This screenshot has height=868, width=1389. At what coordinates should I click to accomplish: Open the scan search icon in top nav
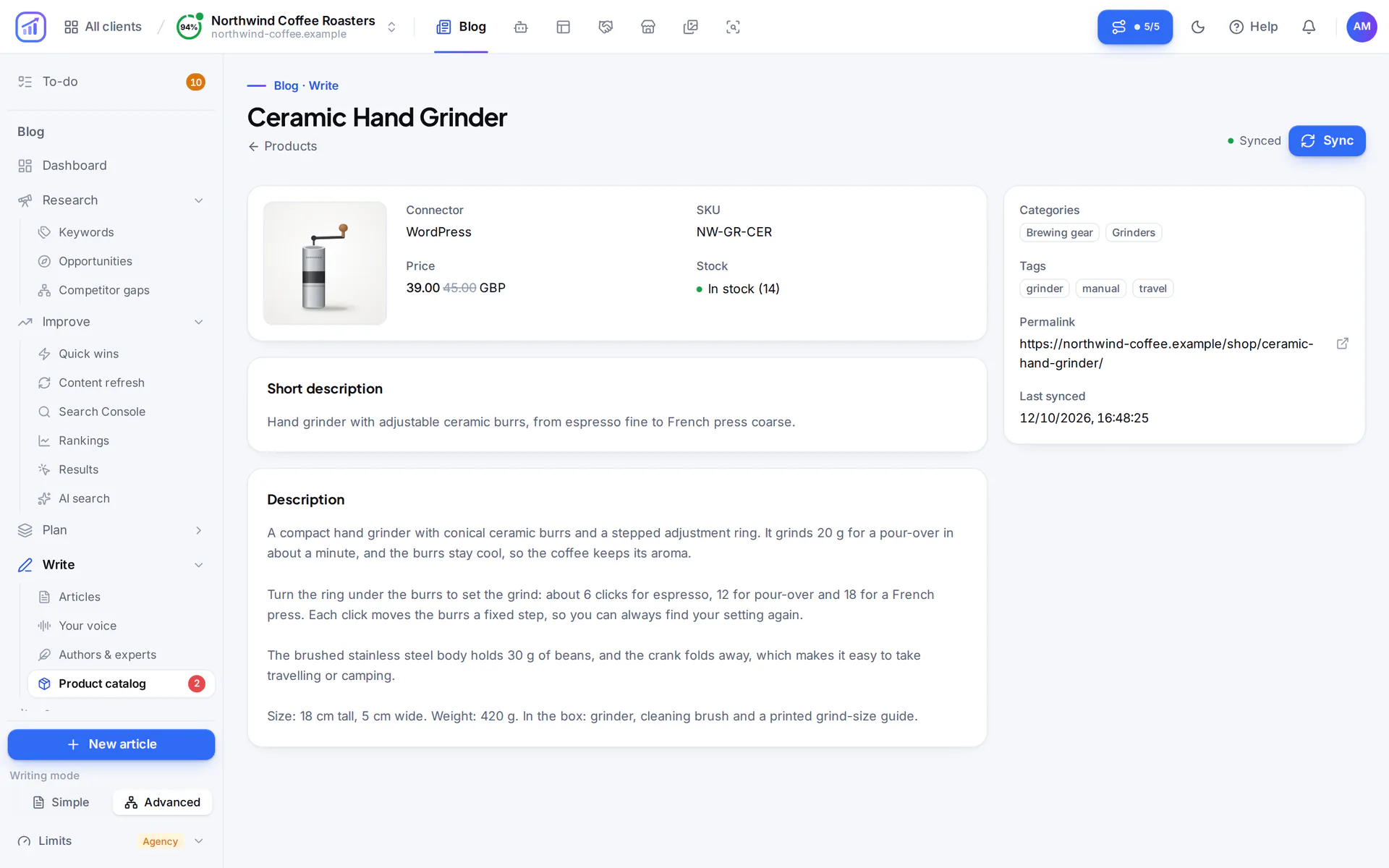733,27
